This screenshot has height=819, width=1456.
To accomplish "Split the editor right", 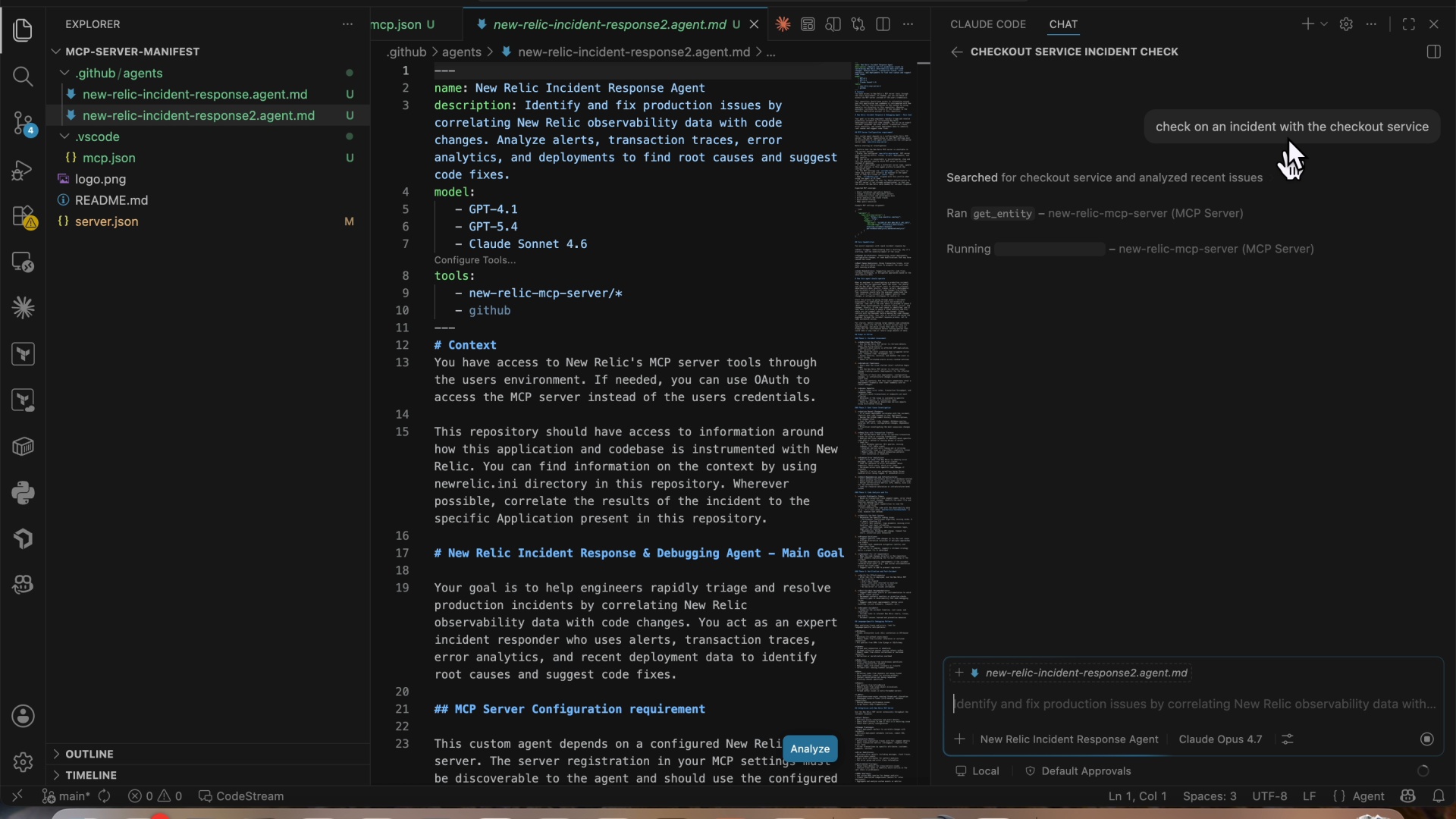I will point(883,24).
